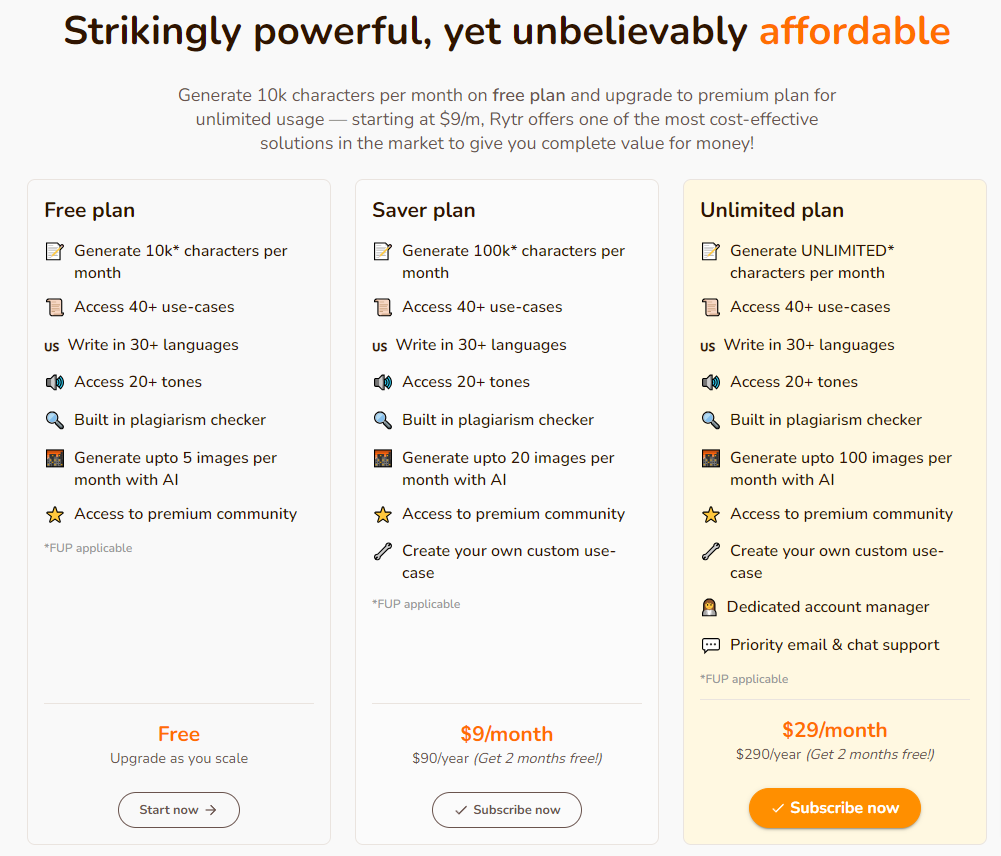Click the $29/month price text
Viewport: 1001px width, 856px height.
pyautogui.click(x=835, y=730)
